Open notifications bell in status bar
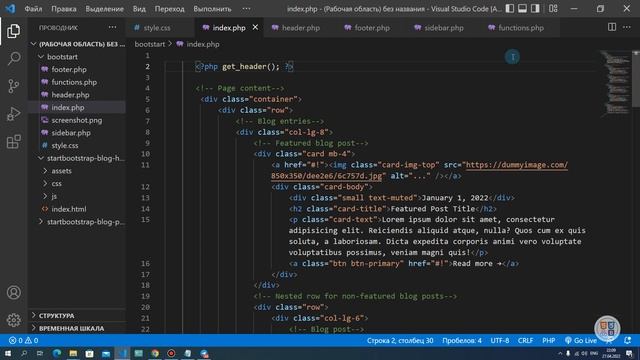 pos(628,340)
